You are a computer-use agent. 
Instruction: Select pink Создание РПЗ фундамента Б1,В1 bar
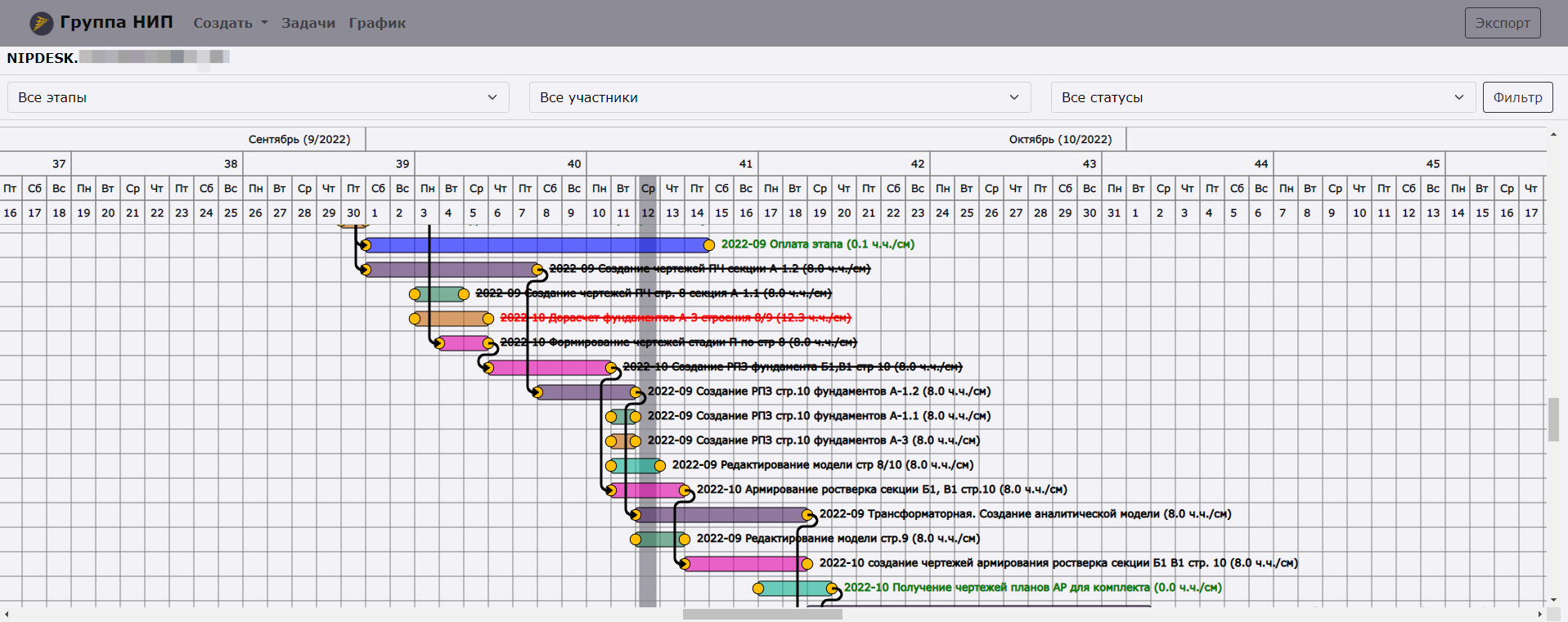pos(550,367)
